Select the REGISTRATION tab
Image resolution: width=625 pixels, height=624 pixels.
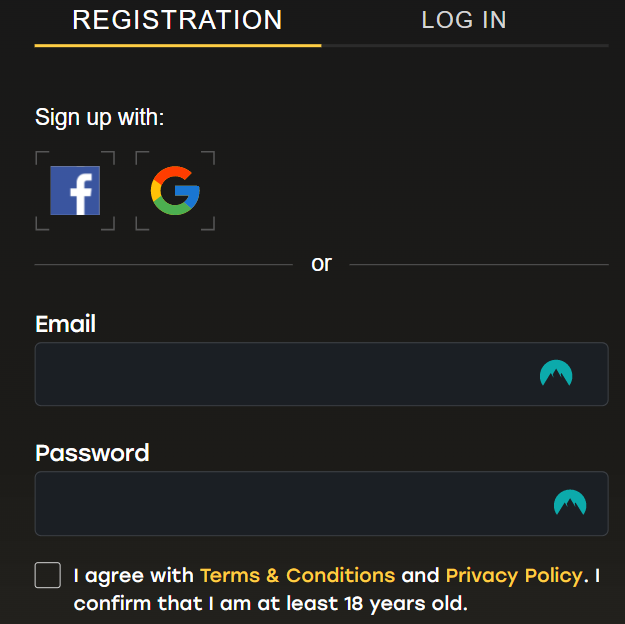tap(178, 20)
